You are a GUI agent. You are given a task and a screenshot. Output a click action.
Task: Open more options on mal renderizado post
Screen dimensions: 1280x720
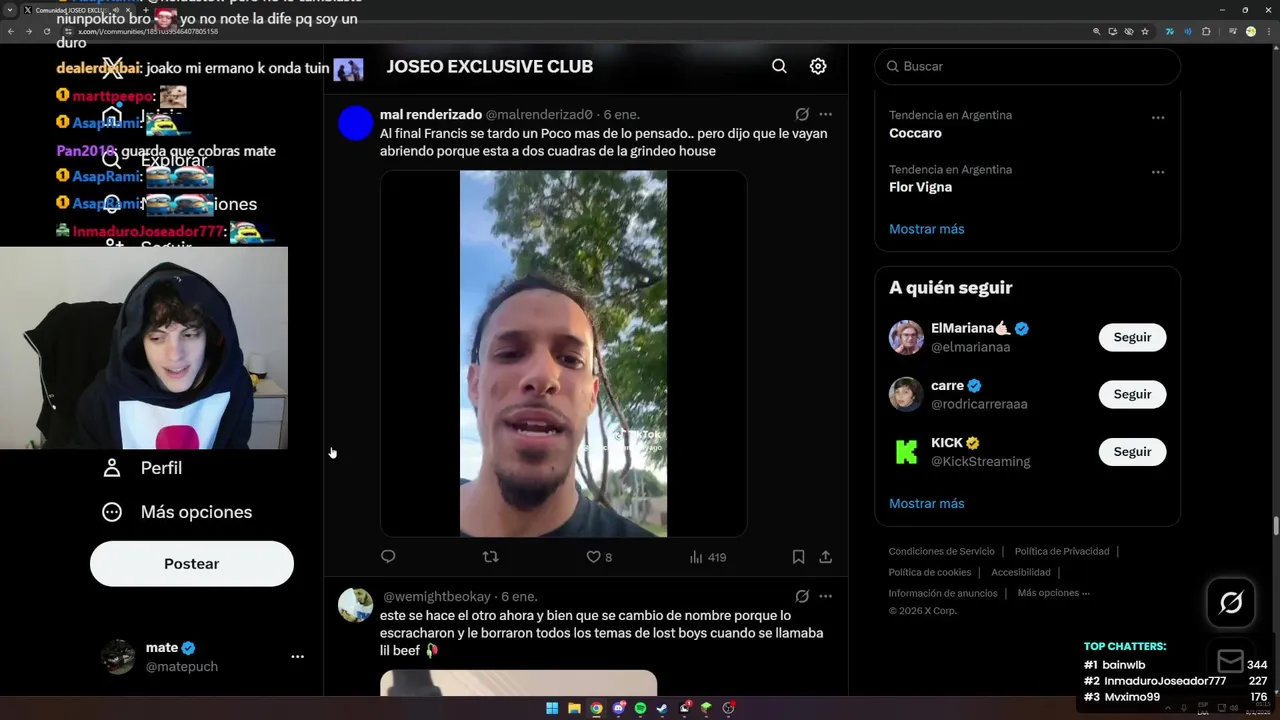[x=825, y=114]
